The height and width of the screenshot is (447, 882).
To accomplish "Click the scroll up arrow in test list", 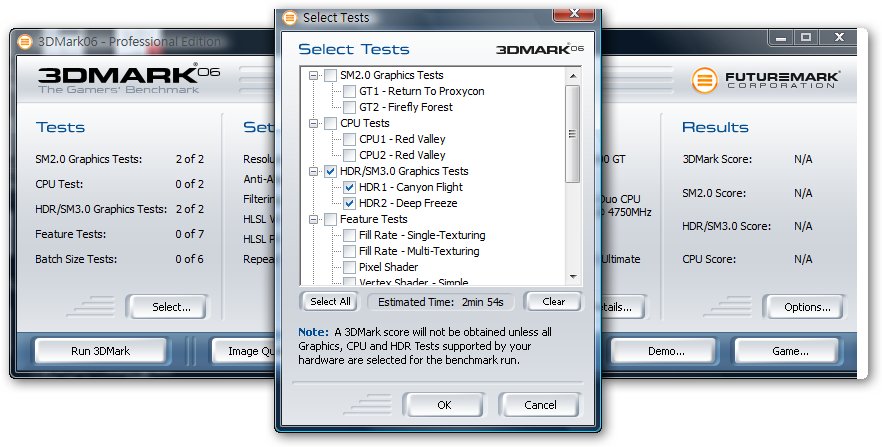I will (573, 75).
